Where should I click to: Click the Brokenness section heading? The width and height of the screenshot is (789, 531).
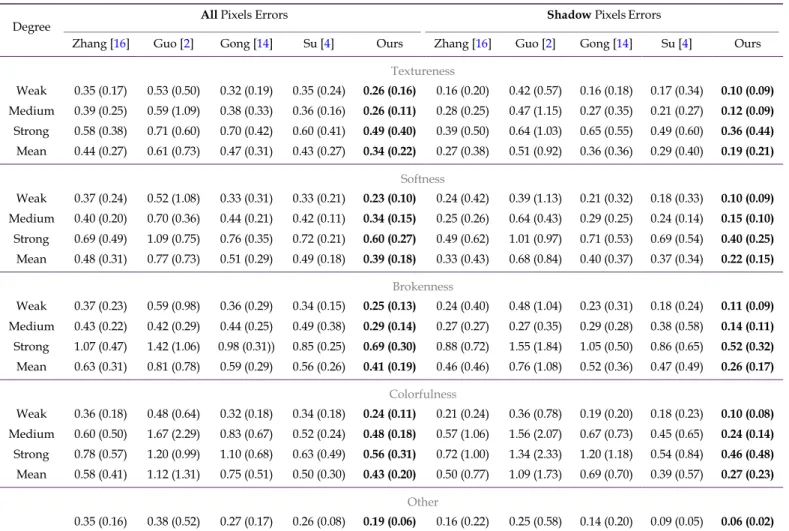point(423,286)
